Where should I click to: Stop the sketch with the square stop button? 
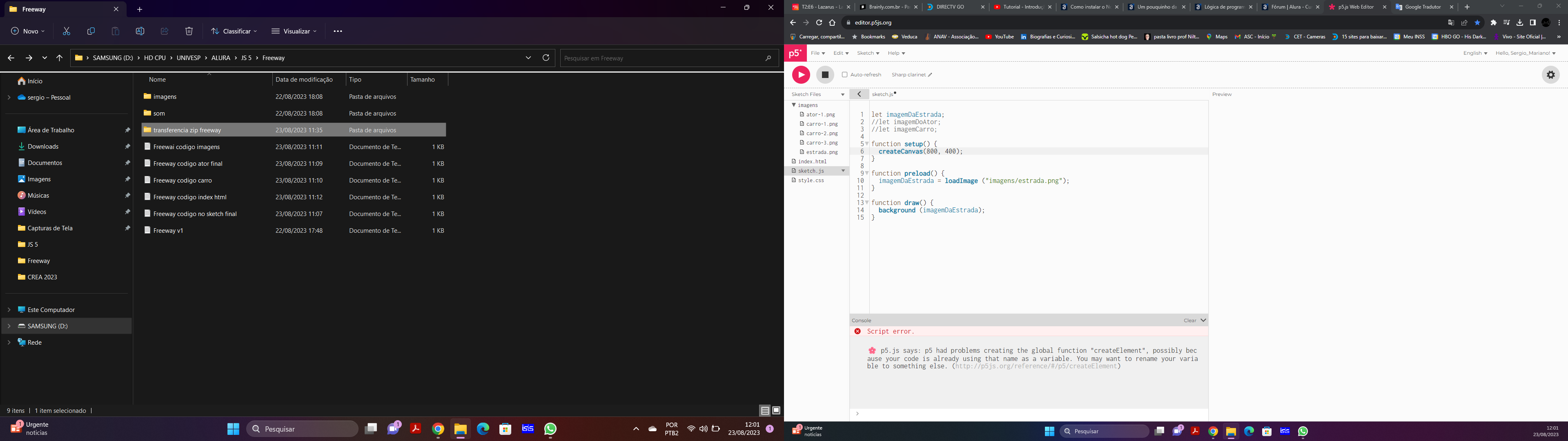(x=825, y=74)
